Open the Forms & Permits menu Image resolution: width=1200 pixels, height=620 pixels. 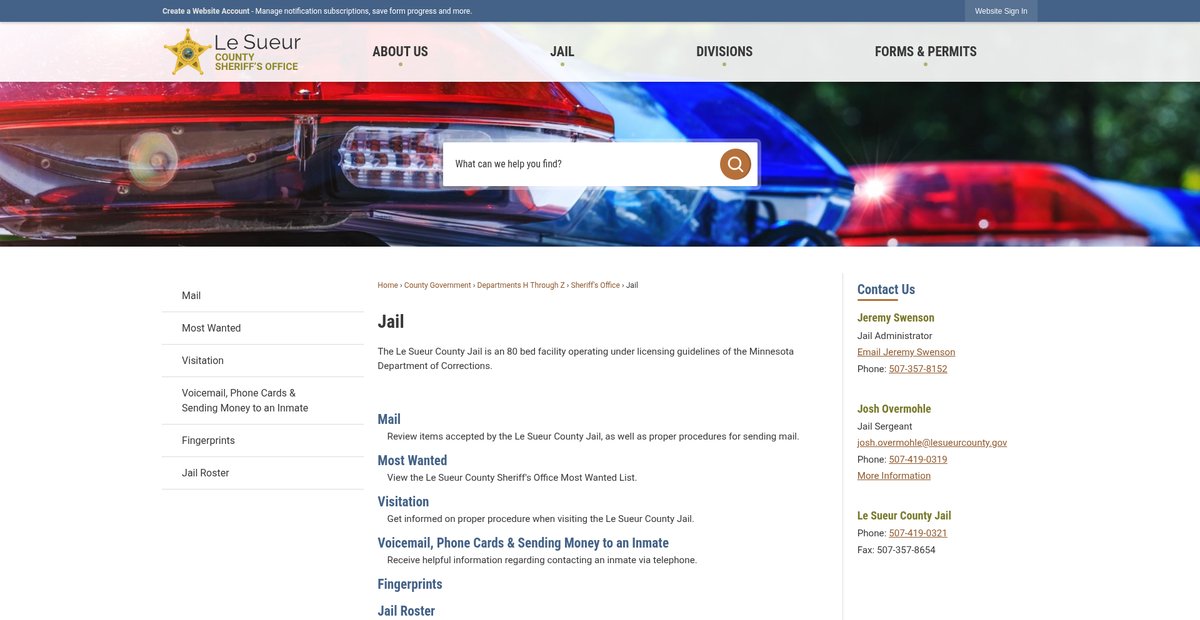click(x=925, y=52)
